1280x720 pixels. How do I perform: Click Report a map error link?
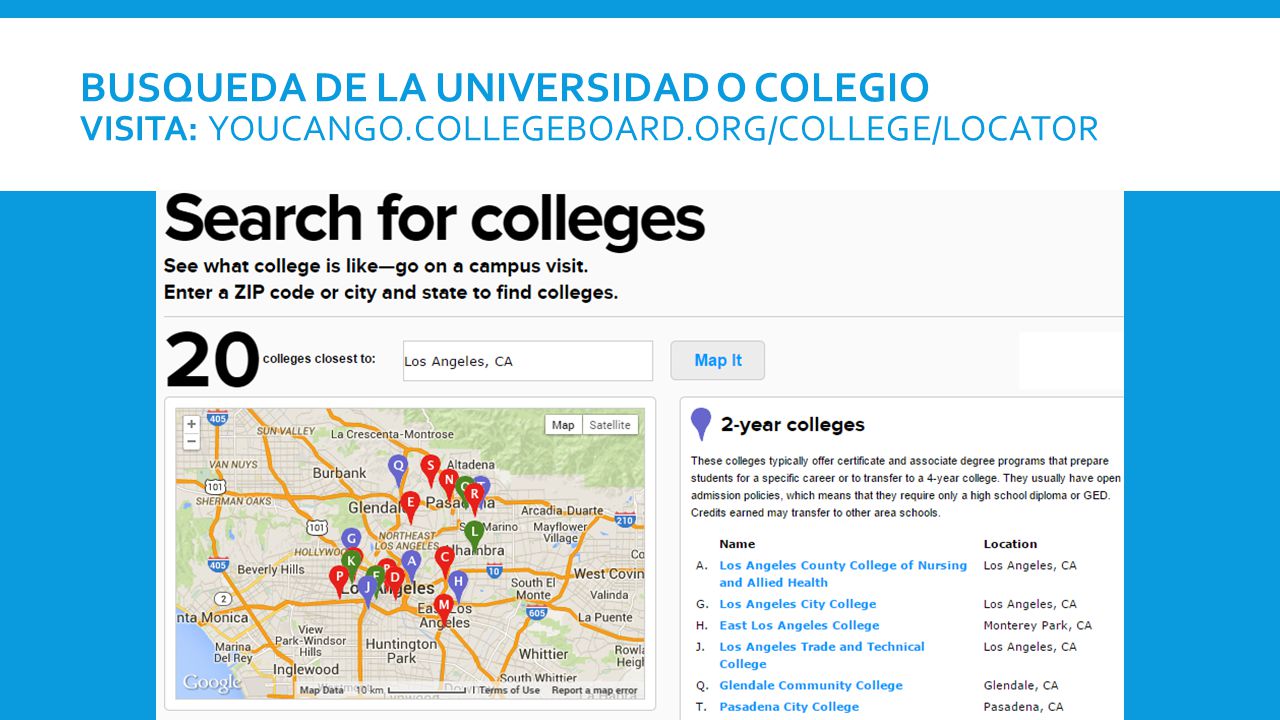point(594,690)
